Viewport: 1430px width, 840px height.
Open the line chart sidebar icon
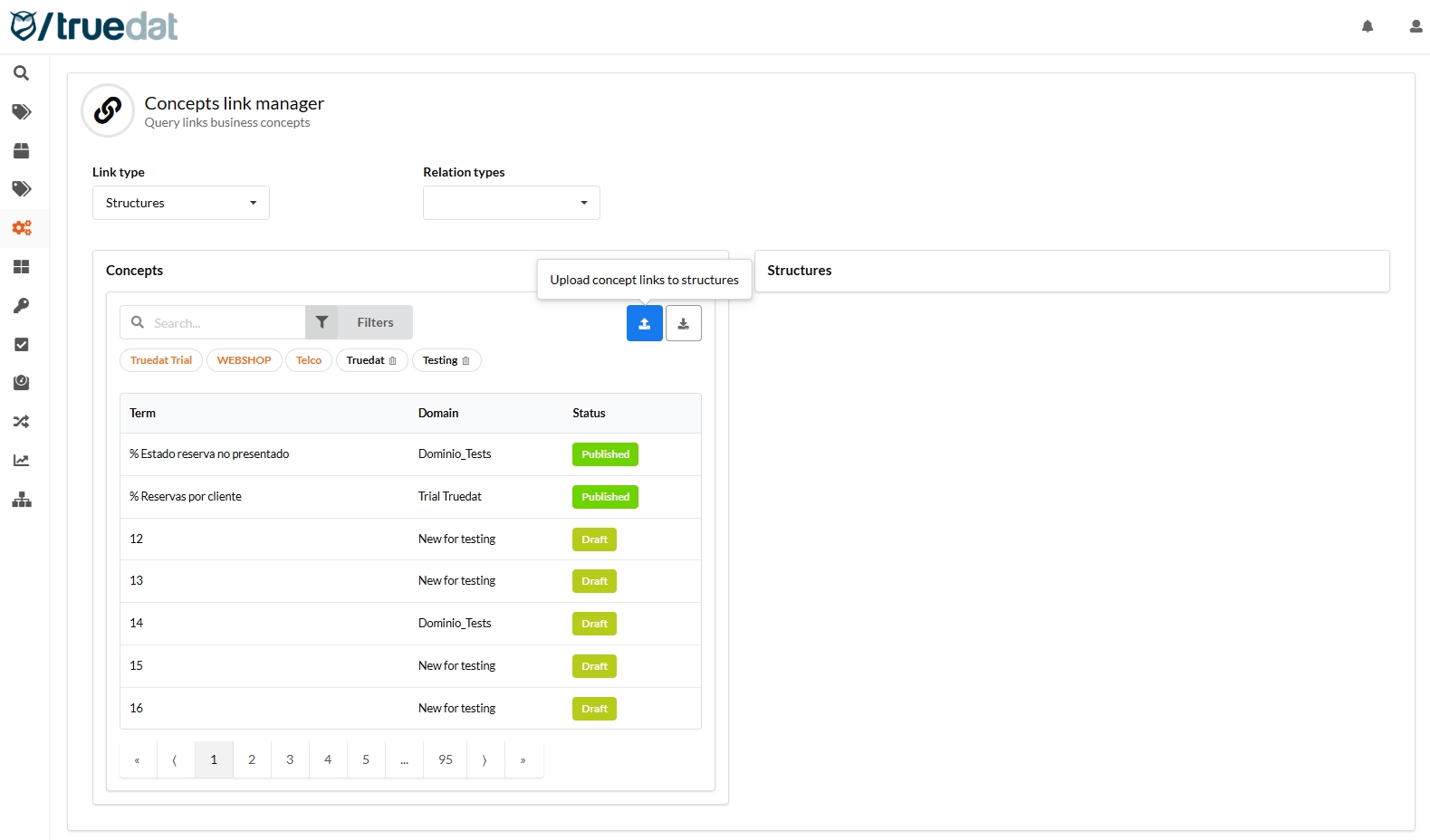tap(21, 461)
